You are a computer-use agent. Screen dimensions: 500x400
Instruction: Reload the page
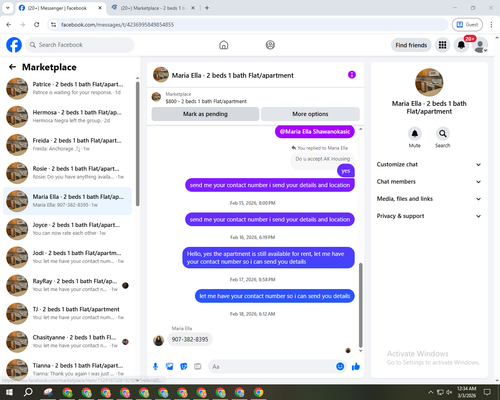tap(37, 24)
